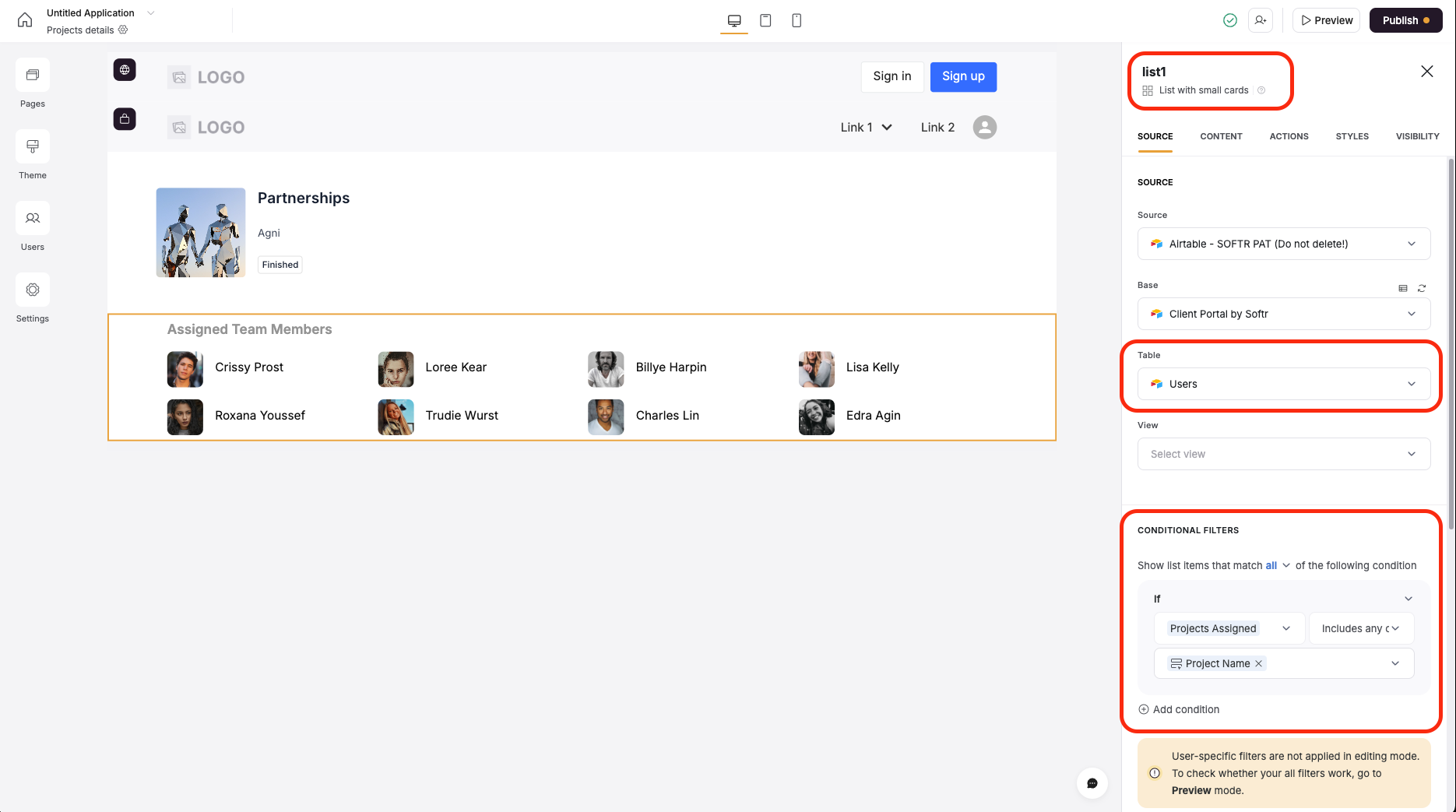Collapse the If condition expander
The height and width of the screenshot is (812, 1456).
click(x=1408, y=599)
